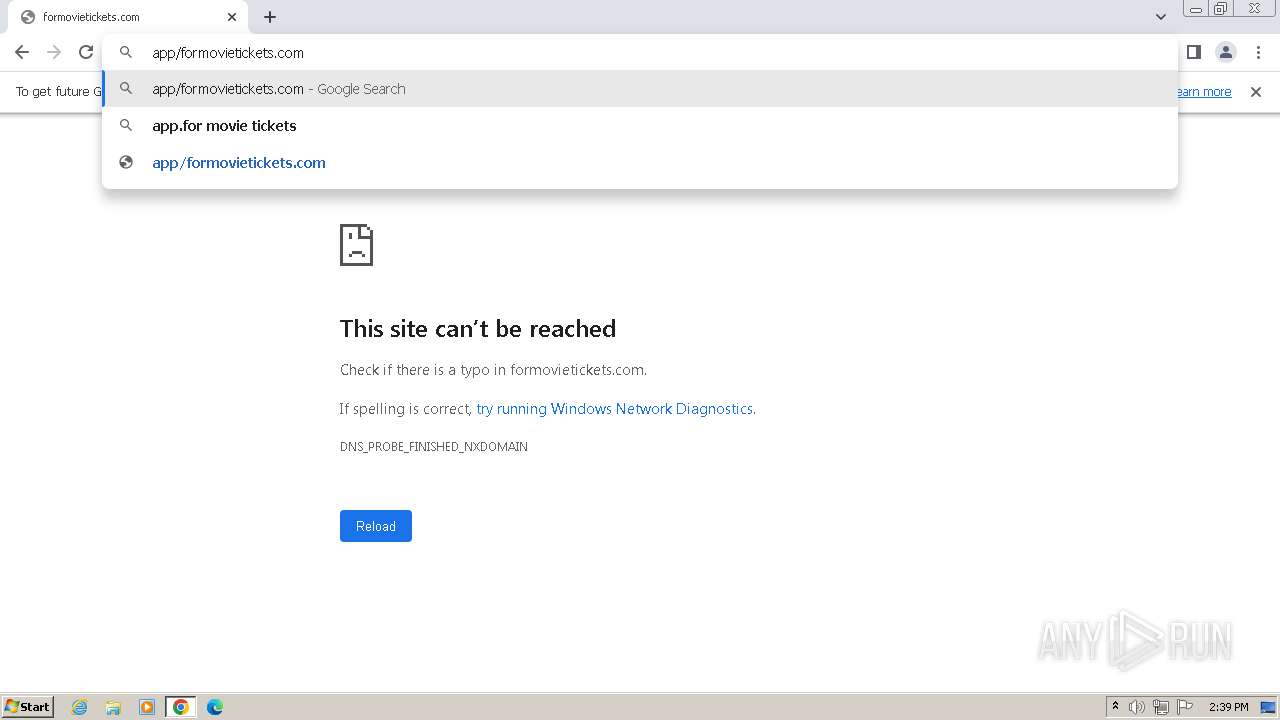Click the address bar text field

[x=640, y=52]
